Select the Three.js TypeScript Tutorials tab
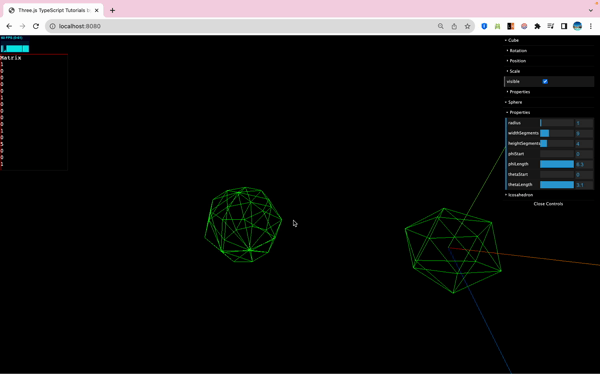The width and height of the screenshot is (600, 374). pyautogui.click(x=53, y=10)
